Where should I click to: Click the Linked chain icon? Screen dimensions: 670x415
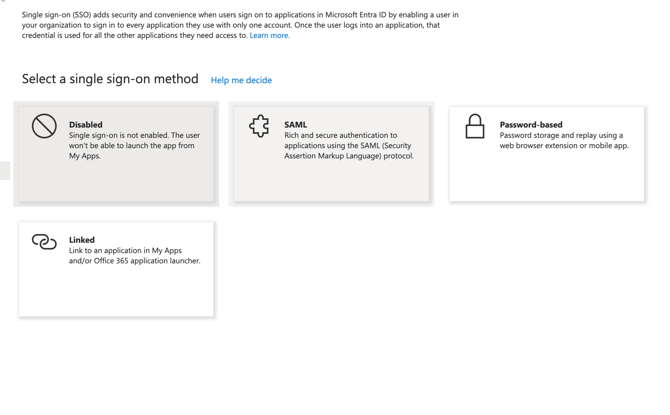tap(44, 242)
